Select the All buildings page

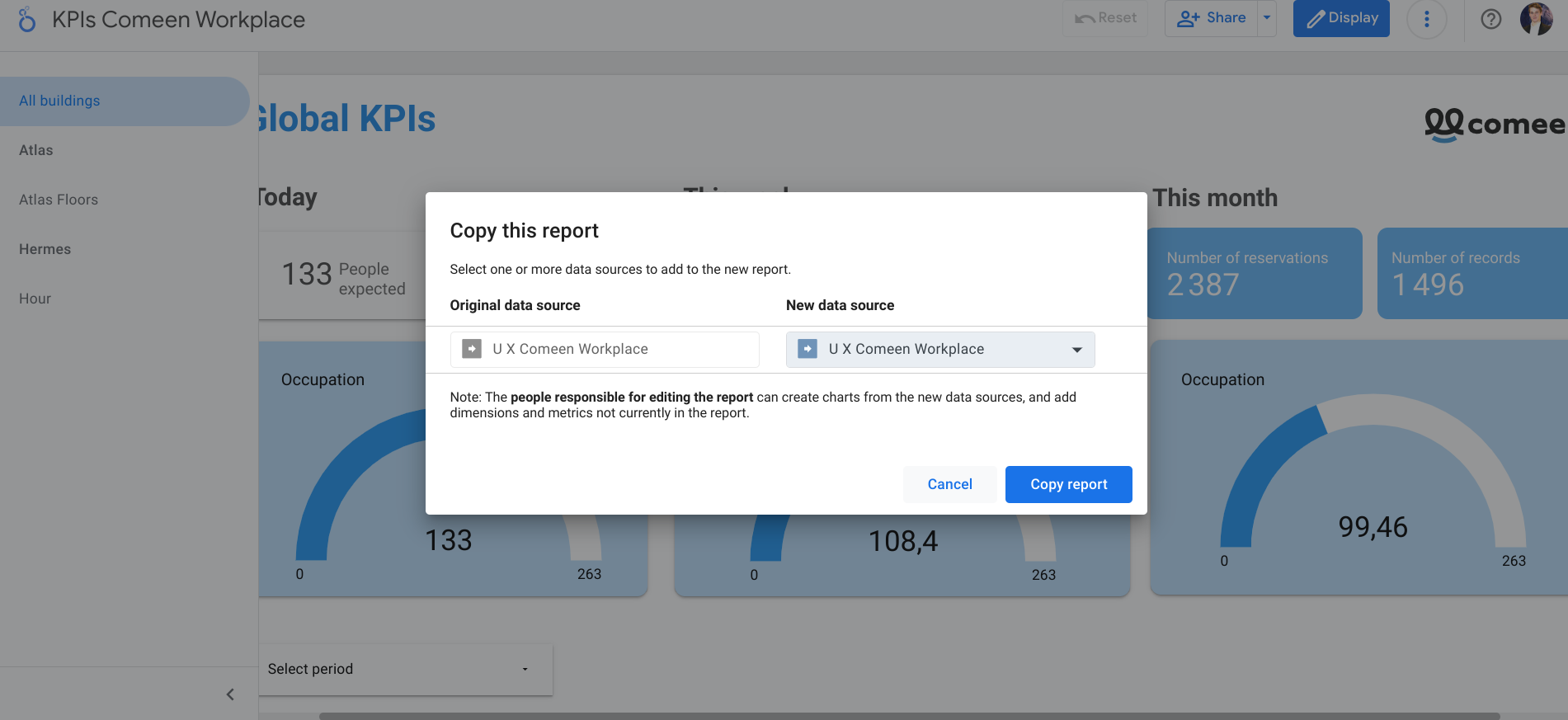coord(125,101)
